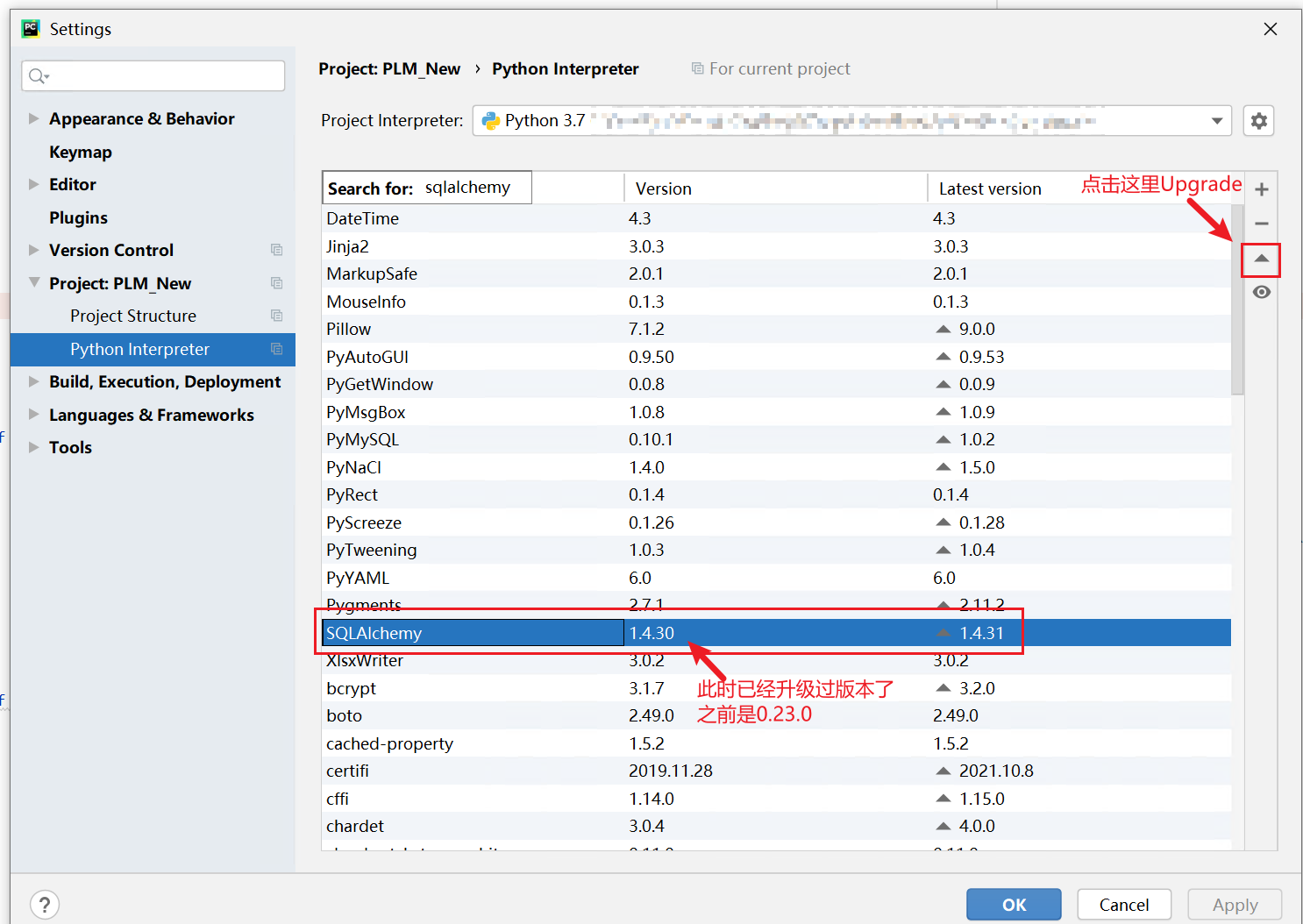Viewport: 1303px width, 924px height.
Task: Select the SQLAlchemy package row
Action: coord(776,633)
